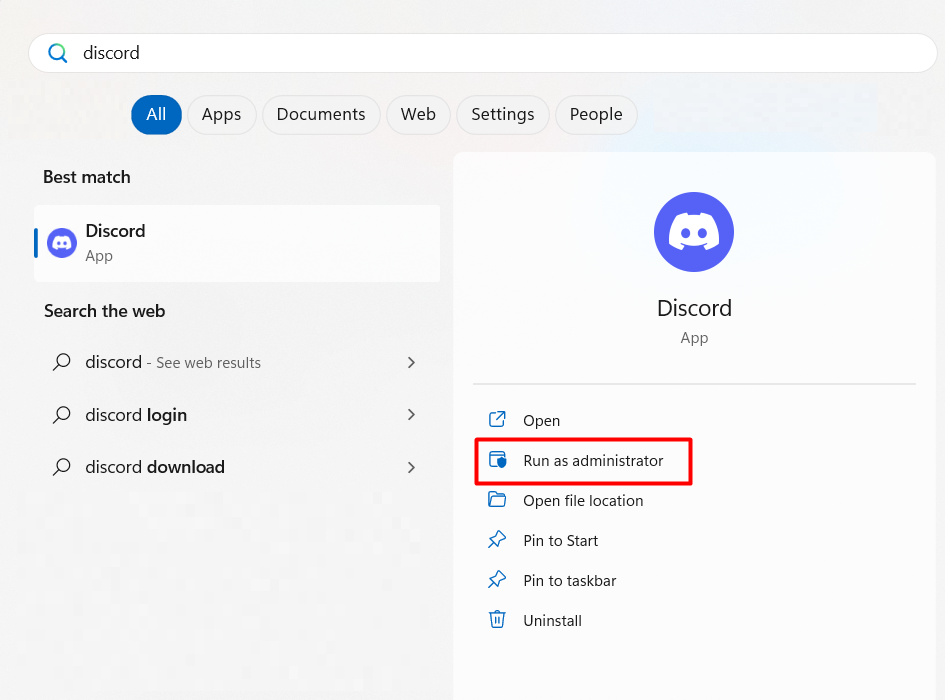Click the search magnifier icon in search box

pyautogui.click(x=58, y=53)
